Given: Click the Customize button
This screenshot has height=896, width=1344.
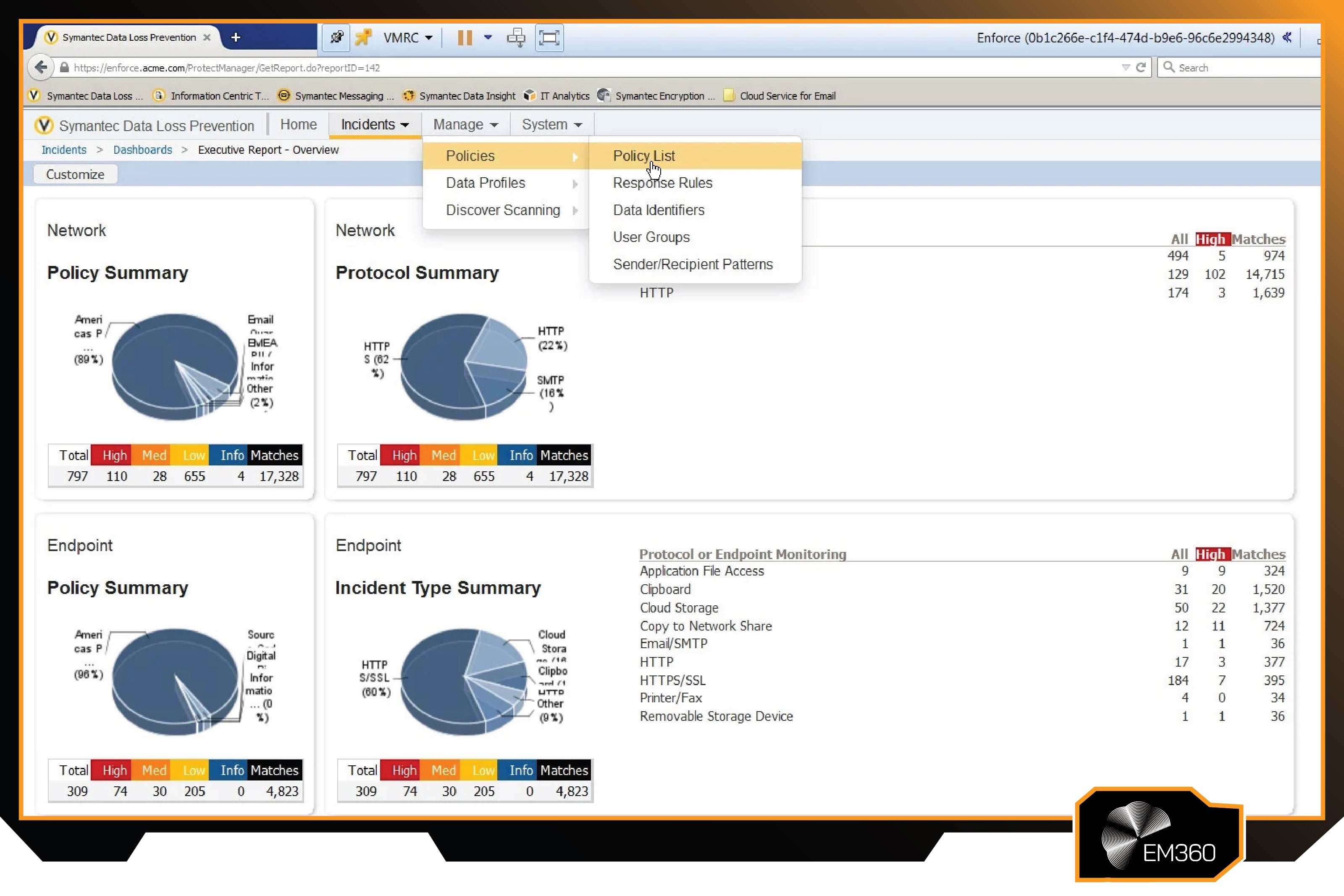Looking at the screenshot, I should [x=75, y=174].
